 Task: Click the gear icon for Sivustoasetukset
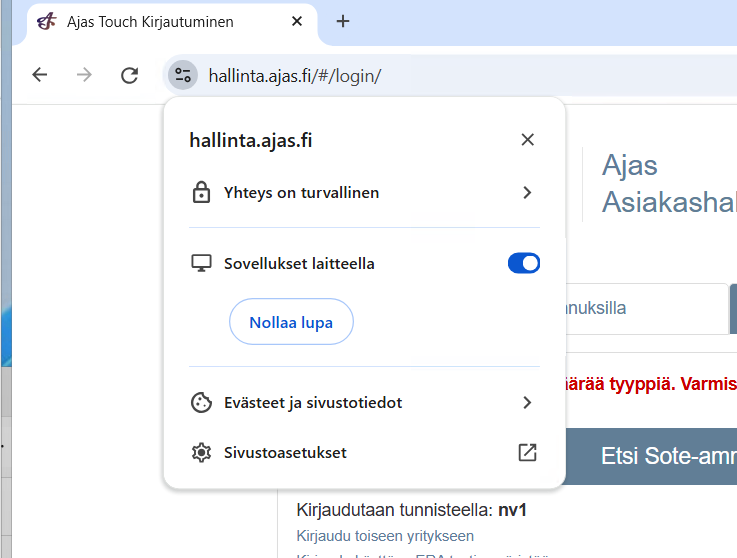tap(201, 453)
